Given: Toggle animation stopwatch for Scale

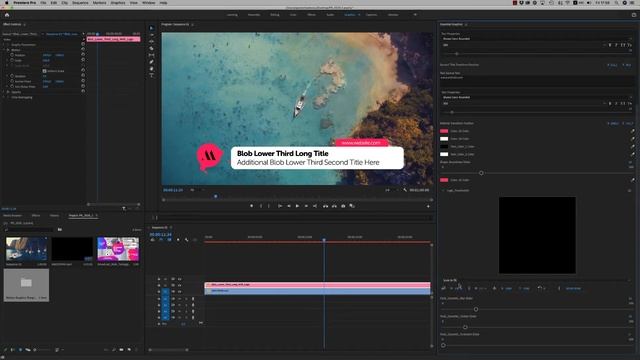Looking at the screenshot, I should pyautogui.click(x=12, y=60).
